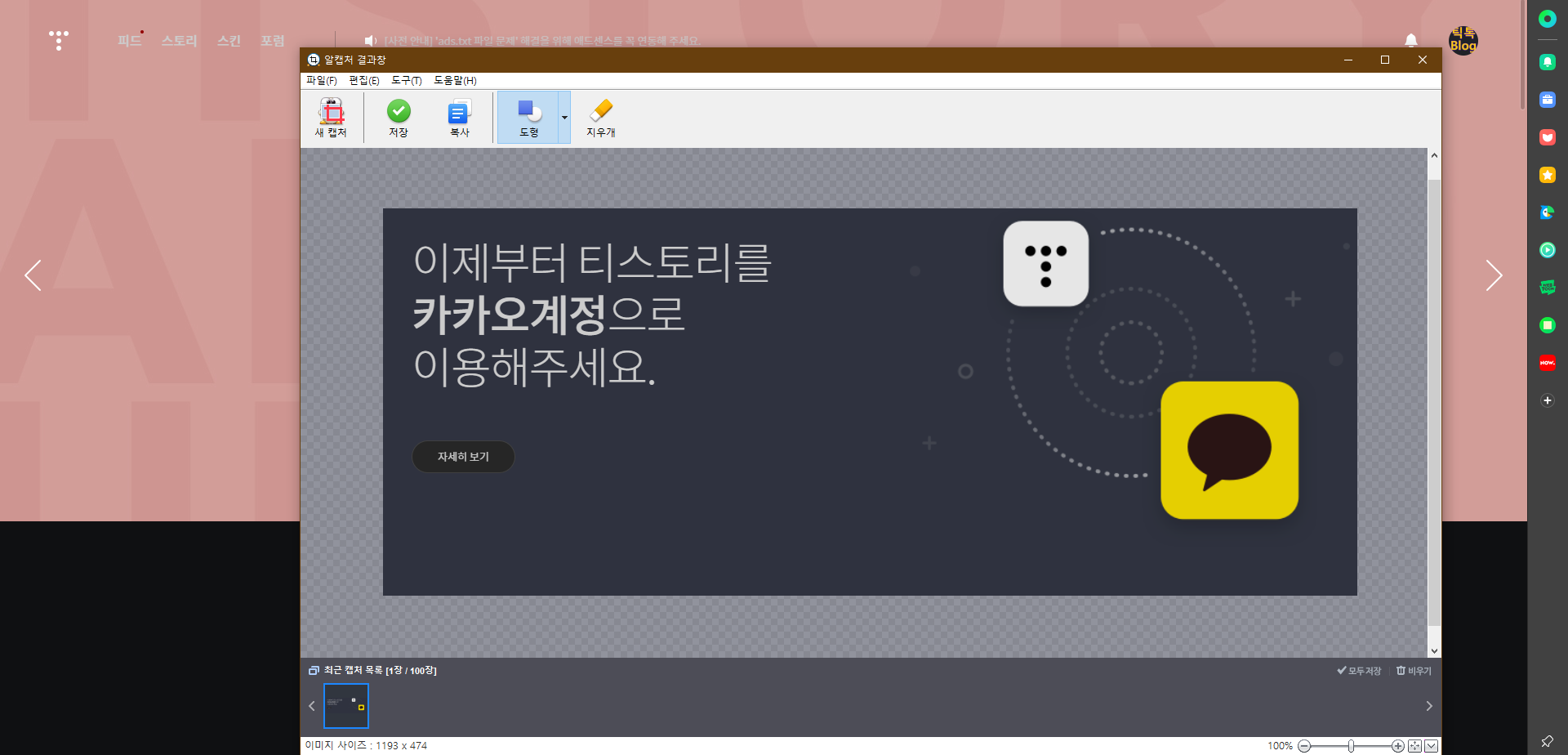Open 포럼 tab in Tistory page

[x=273, y=41]
